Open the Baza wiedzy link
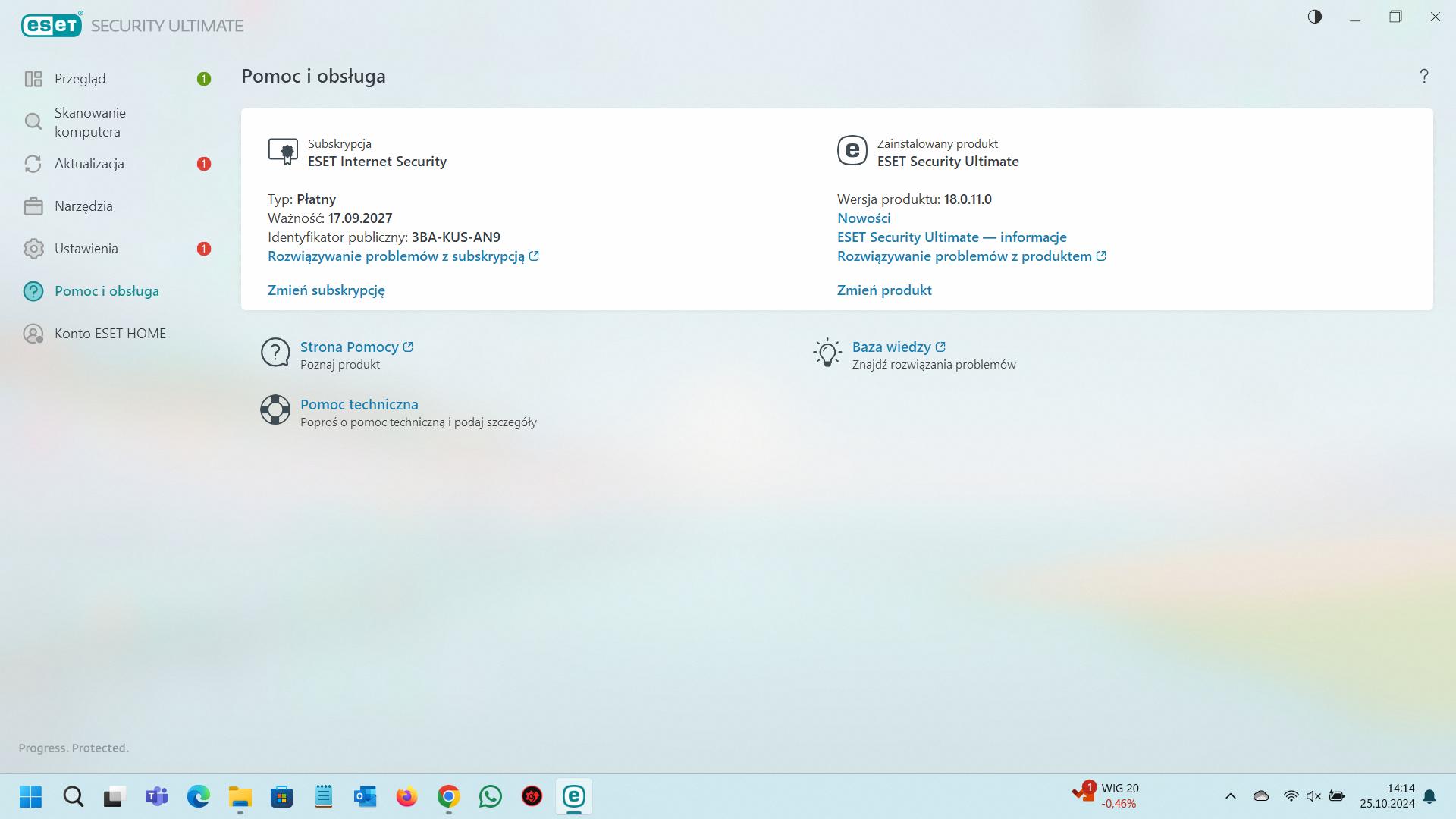Image resolution: width=1456 pixels, height=819 pixels. click(x=899, y=347)
